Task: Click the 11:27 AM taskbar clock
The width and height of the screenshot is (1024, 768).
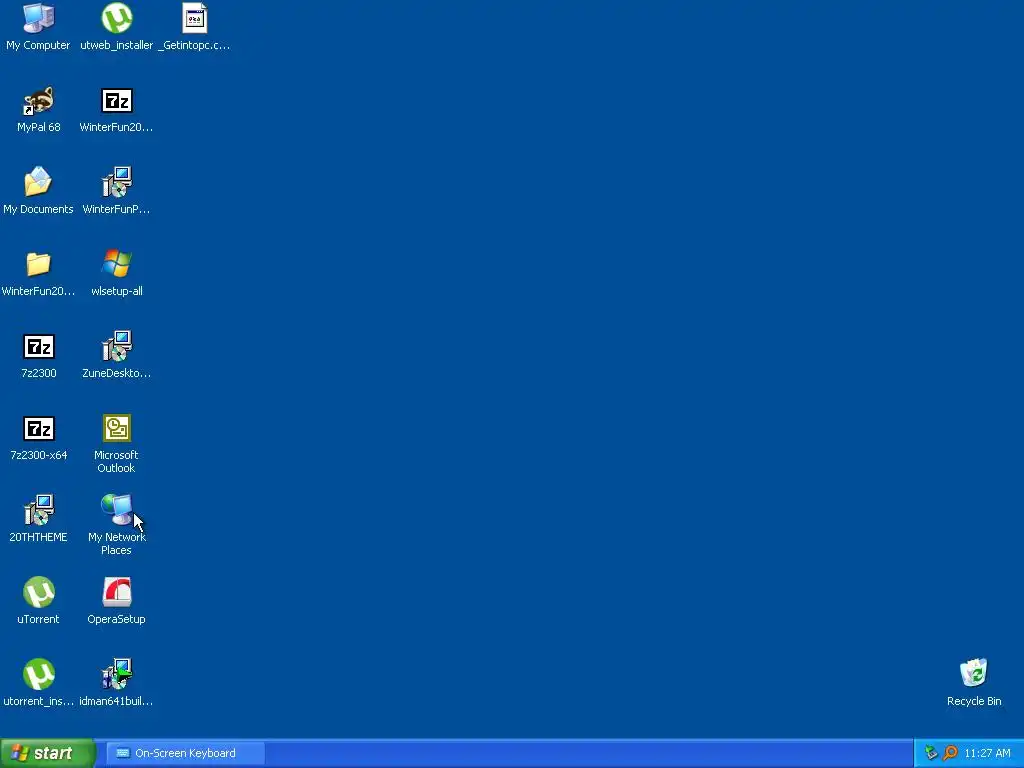Action: click(987, 753)
